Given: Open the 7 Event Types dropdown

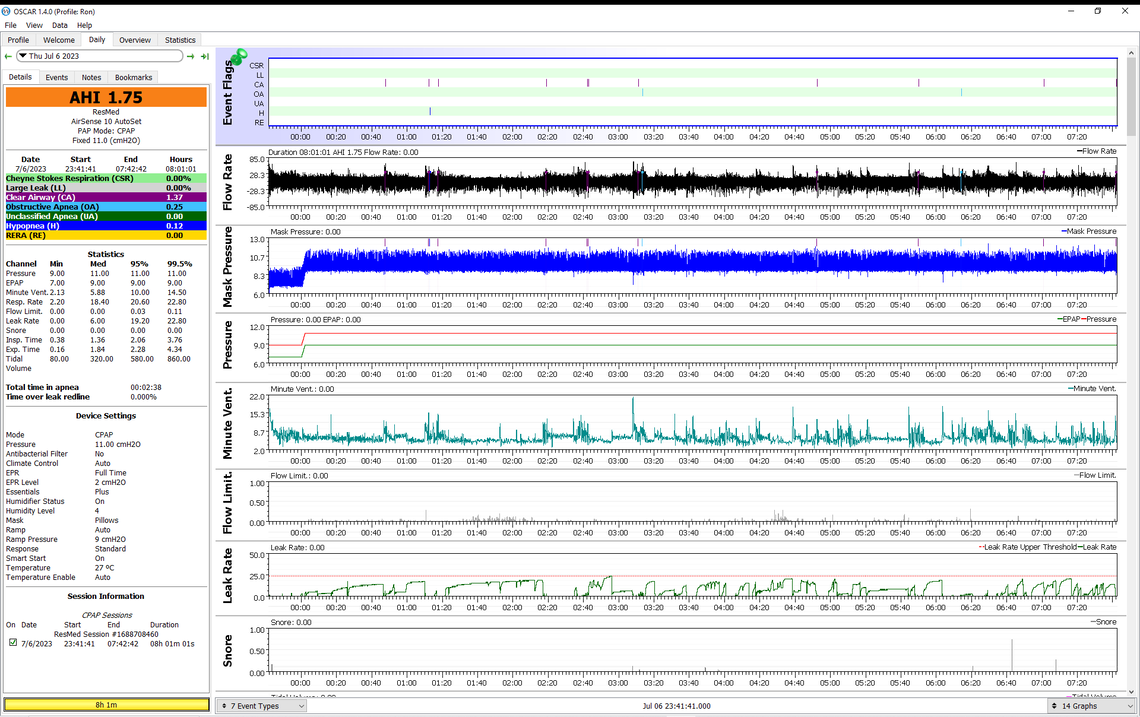Looking at the screenshot, I should (x=262, y=706).
